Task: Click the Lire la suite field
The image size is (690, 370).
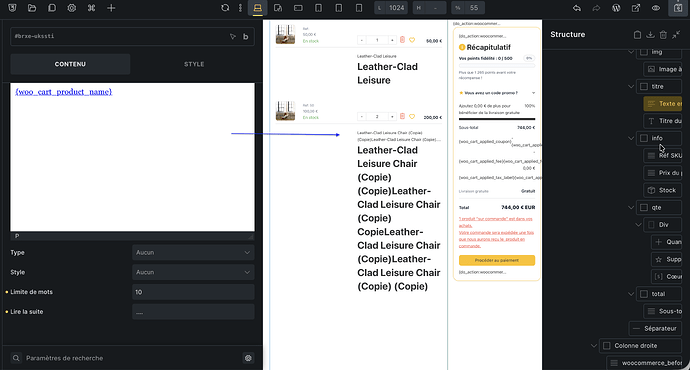Action: click(193, 312)
